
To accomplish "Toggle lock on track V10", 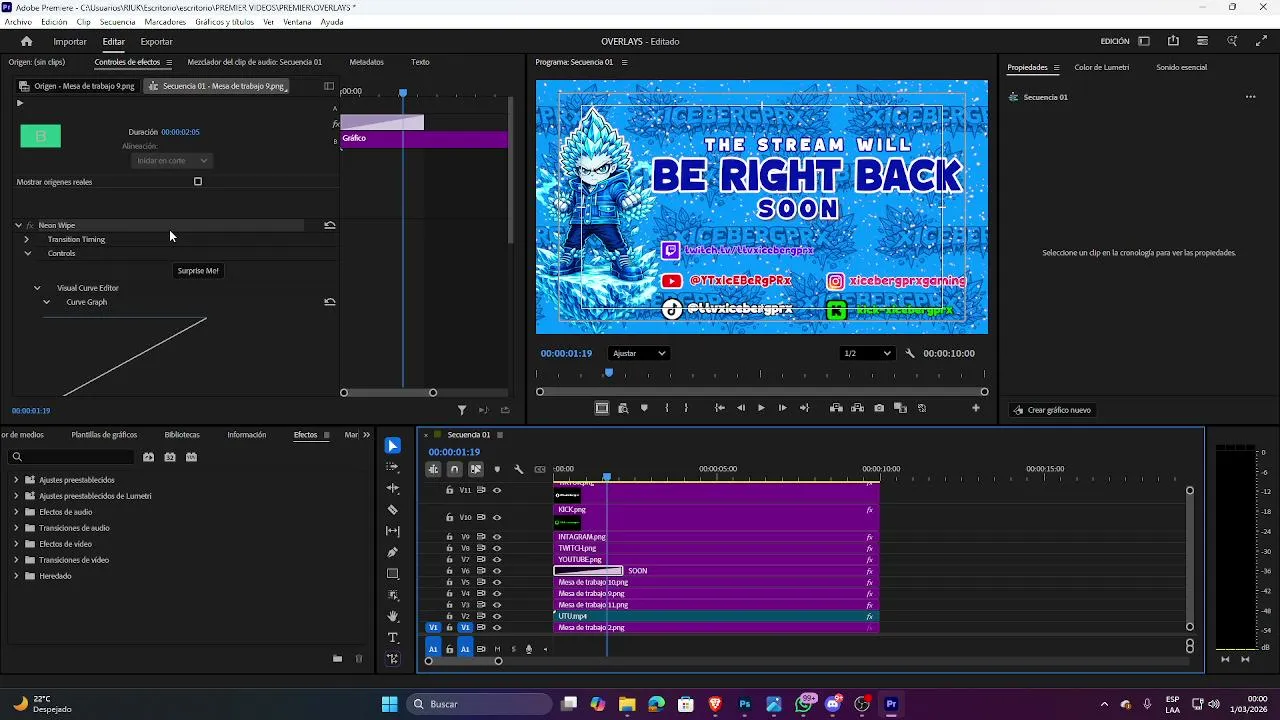I will coord(449,517).
